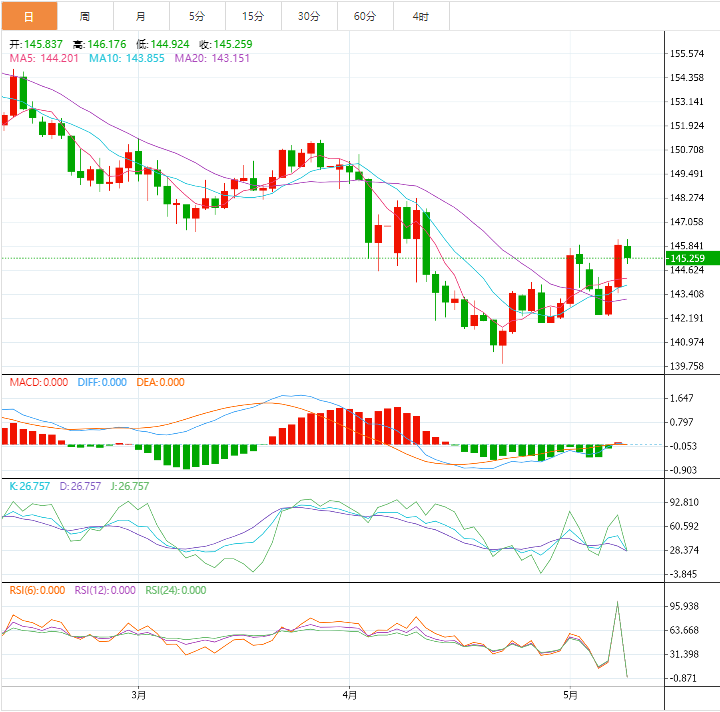Viewport: 720px width, 712px height.
Task: Click the DIFF: 0.000 indicator label
Action: (x=102, y=382)
